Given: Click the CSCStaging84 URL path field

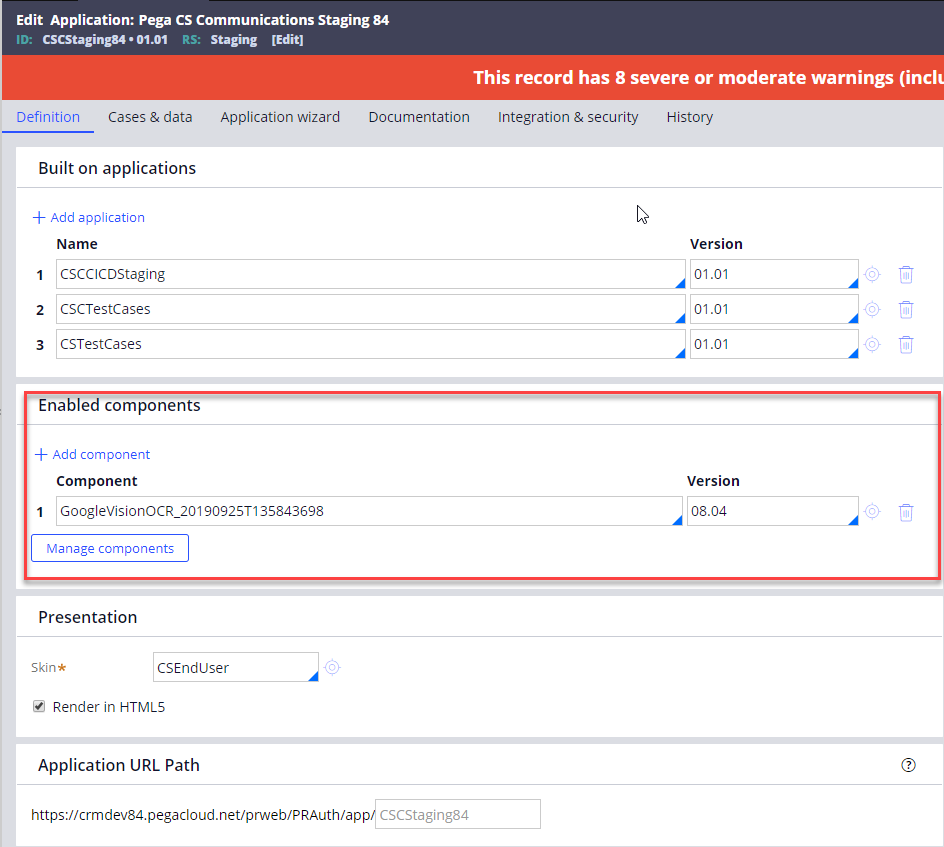Looking at the screenshot, I should point(457,814).
